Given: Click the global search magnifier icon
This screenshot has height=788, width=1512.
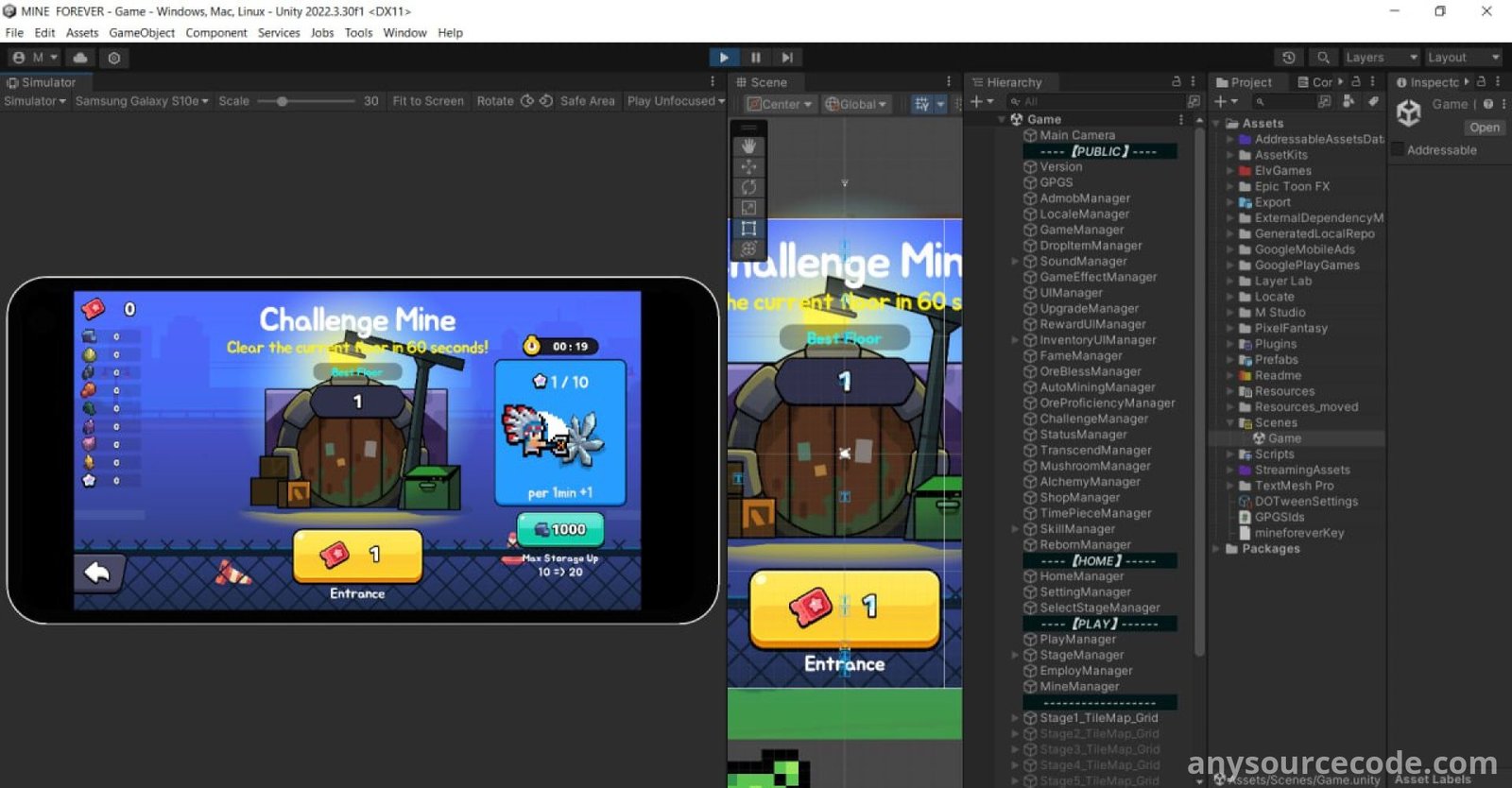Looking at the screenshot, I should coord(1323,58).
